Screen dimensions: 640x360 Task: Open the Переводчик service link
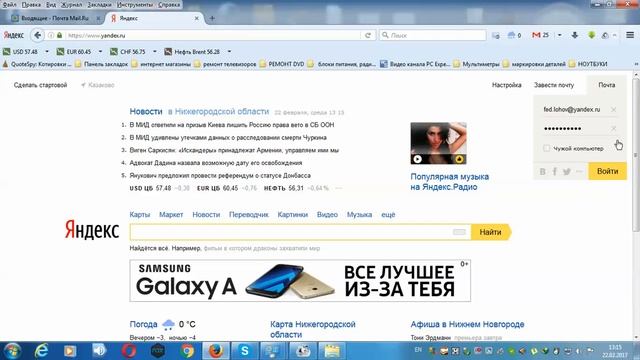[249, 214]
